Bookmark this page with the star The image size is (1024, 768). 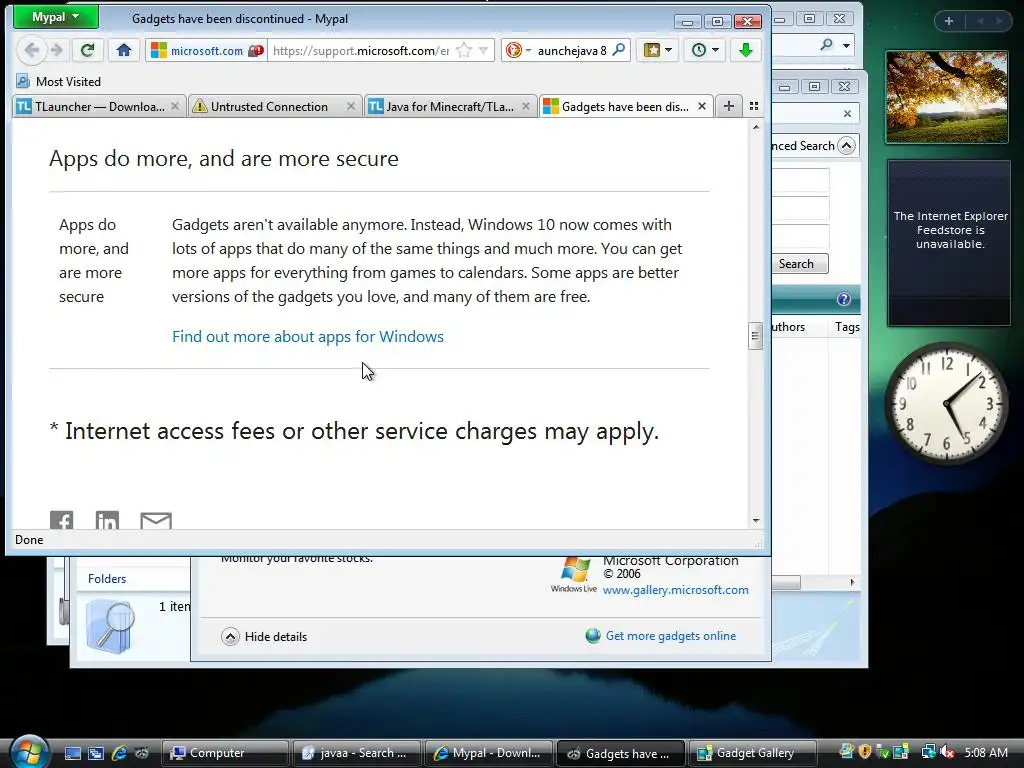click(x=464, y=50)
